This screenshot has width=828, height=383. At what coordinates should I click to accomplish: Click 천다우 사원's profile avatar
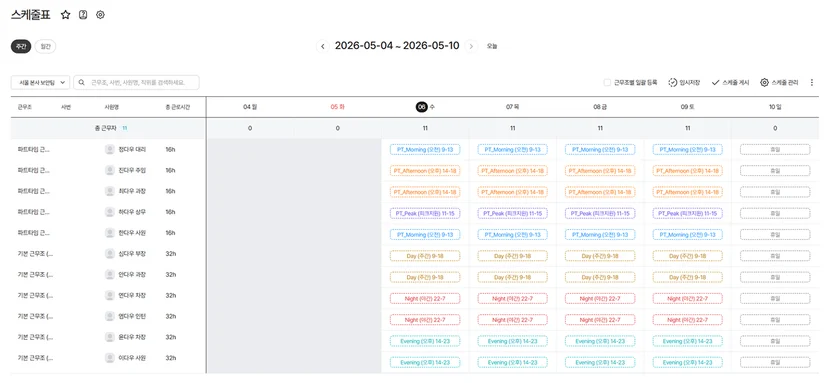tap(110, 233)
